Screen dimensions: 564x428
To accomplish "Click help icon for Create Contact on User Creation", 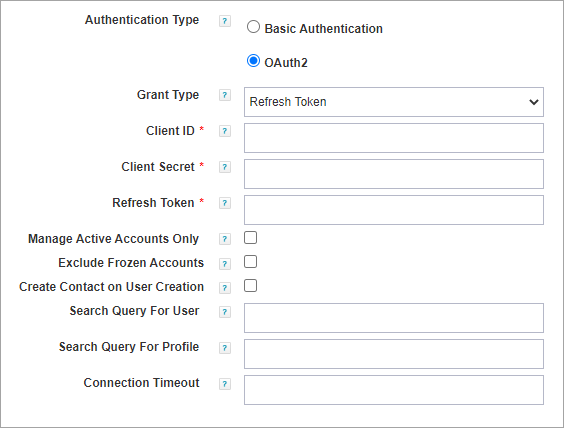I will (x=225, y=288).
